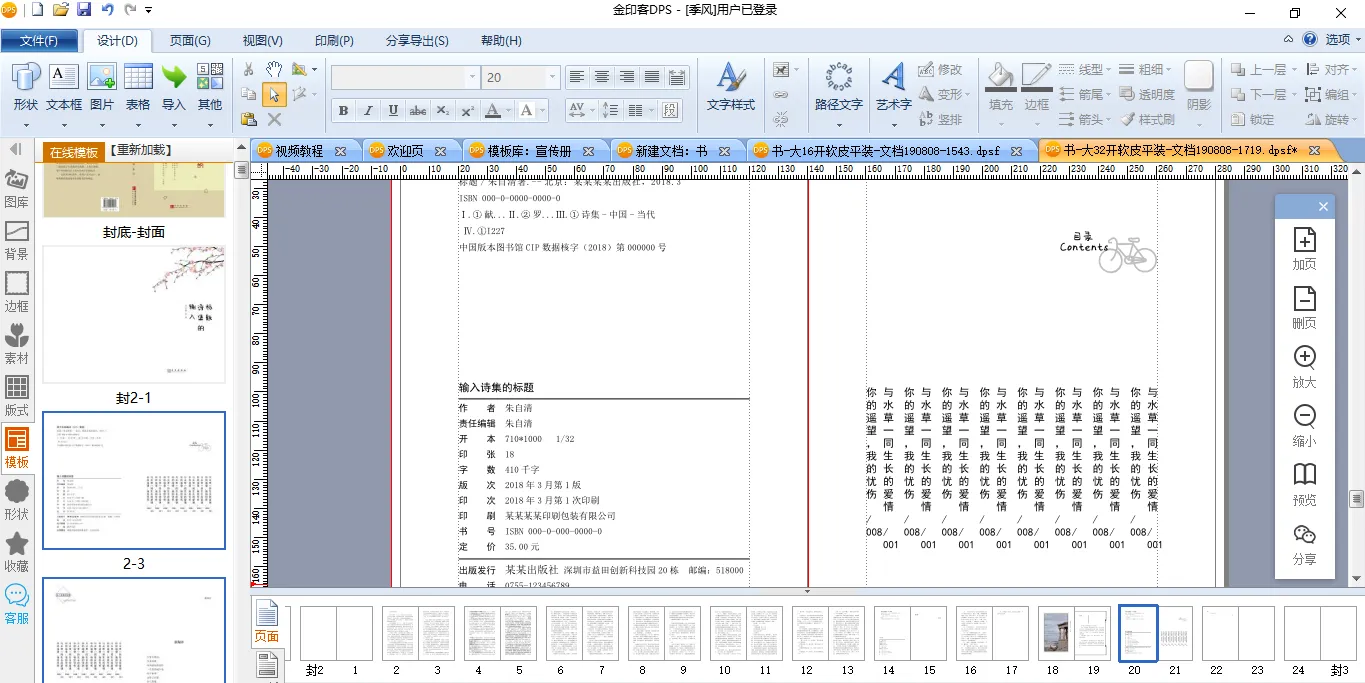This screenshot has width=1365, height=683.
Task: Click the 重新加载 reload button
Action: pyautogui.click(x=141, y=150)
